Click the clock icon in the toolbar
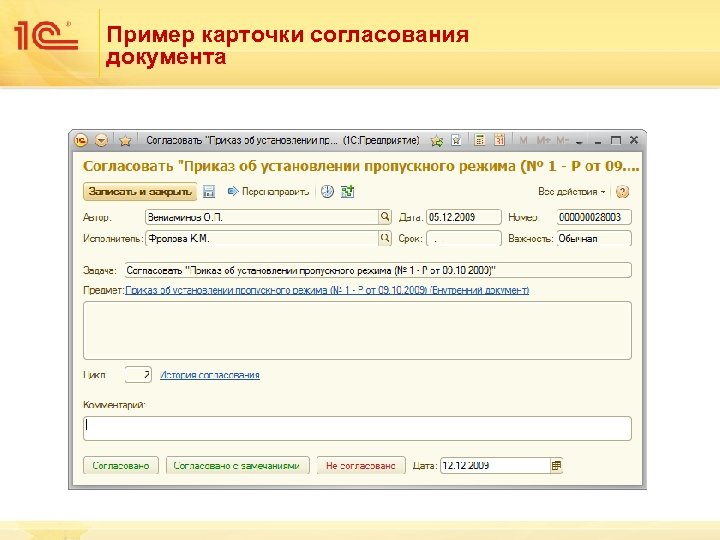720x540 pixels. (x=327, y=191)
